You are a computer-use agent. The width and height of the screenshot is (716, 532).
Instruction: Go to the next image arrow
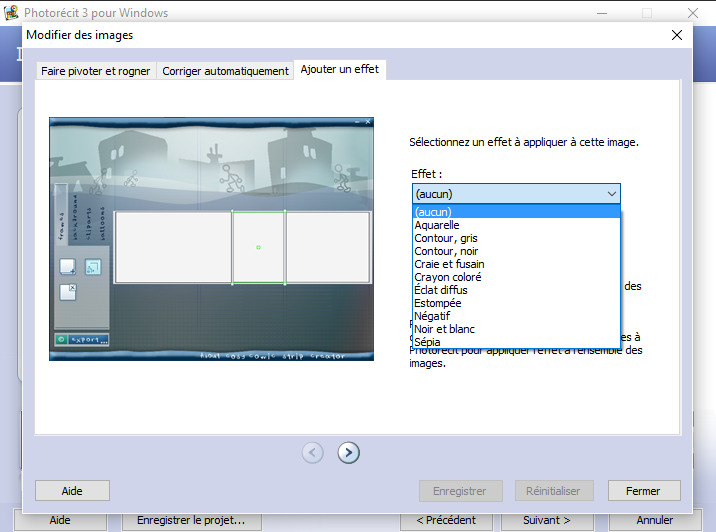pyautogui.click(x=348, y=453)
